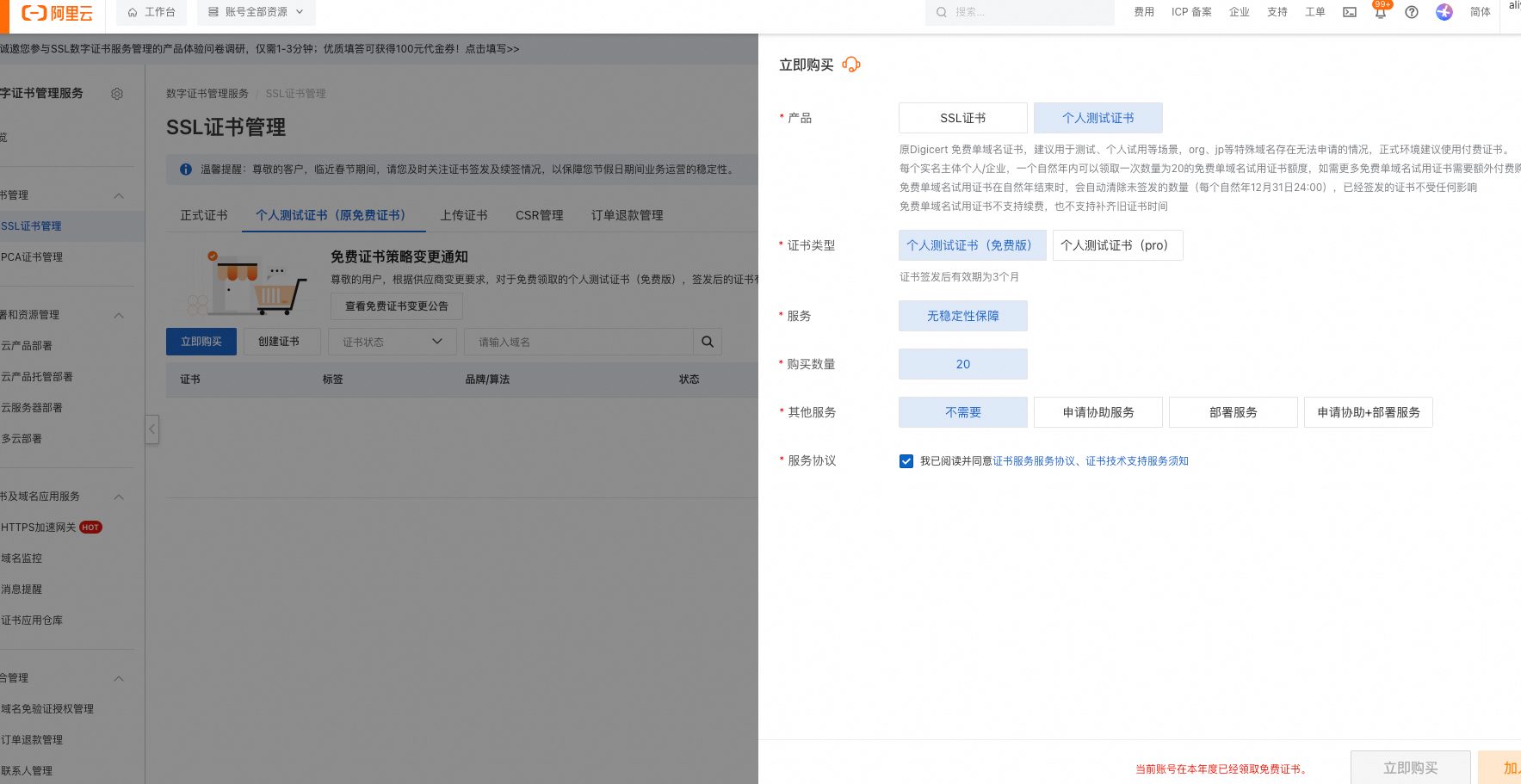Open the 证书状态 filter dropdown

[393, 342]
